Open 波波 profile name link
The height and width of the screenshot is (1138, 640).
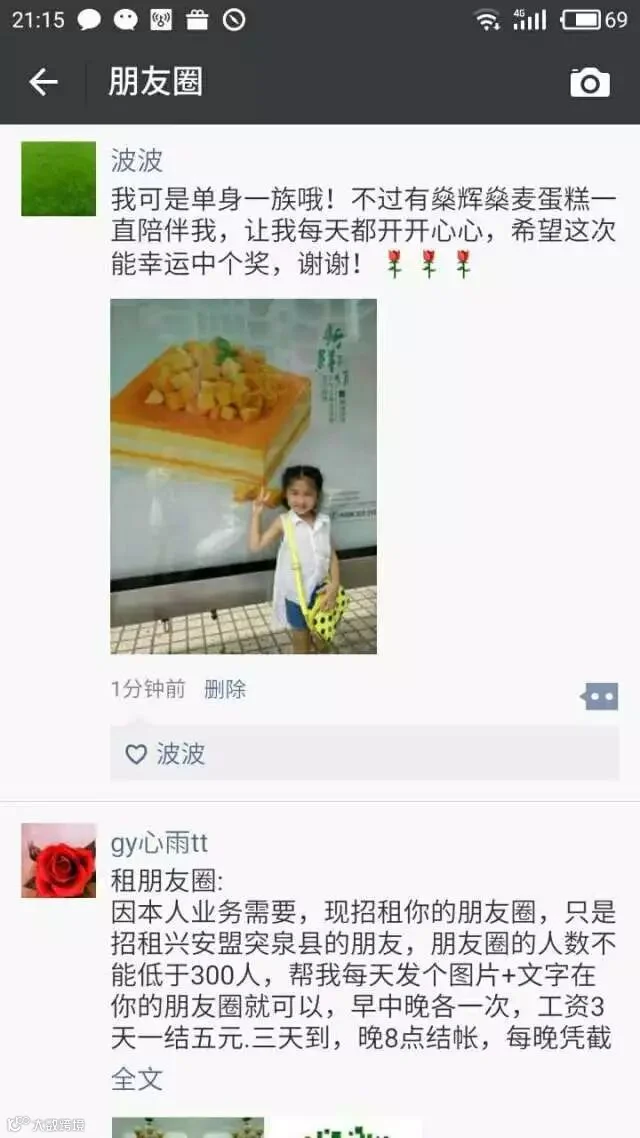pos(137,161)
